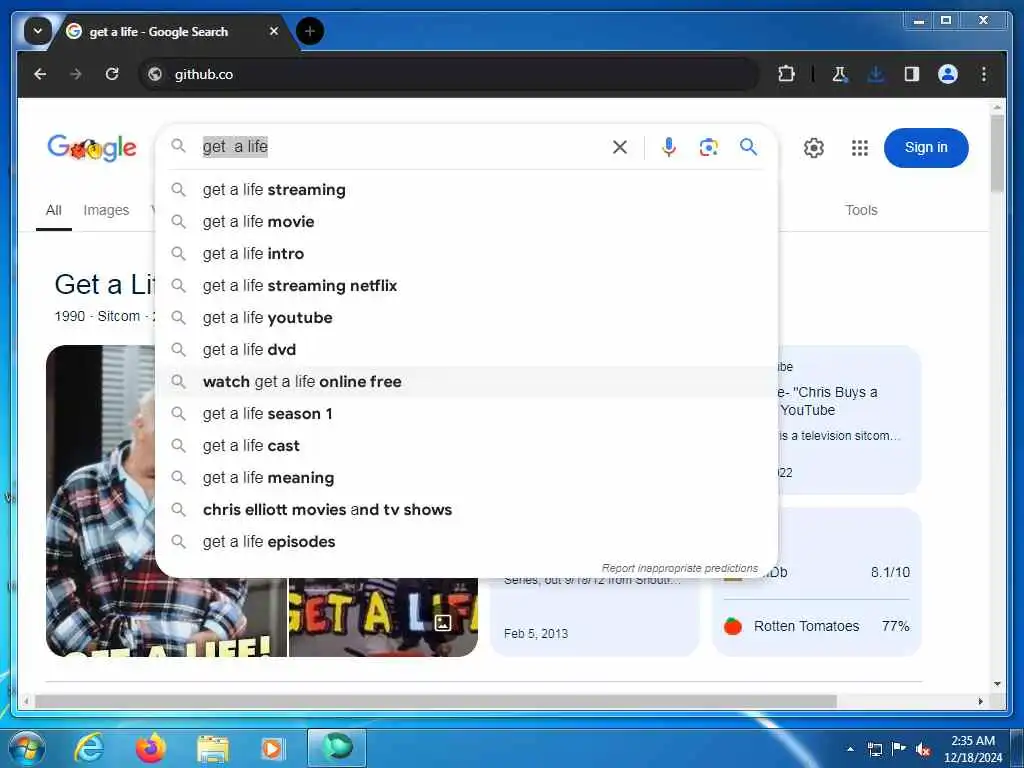Click the scroll-right arrow of horizontal scrollbar
Viewport: 1024px width, 768px height.
[980, 701]
